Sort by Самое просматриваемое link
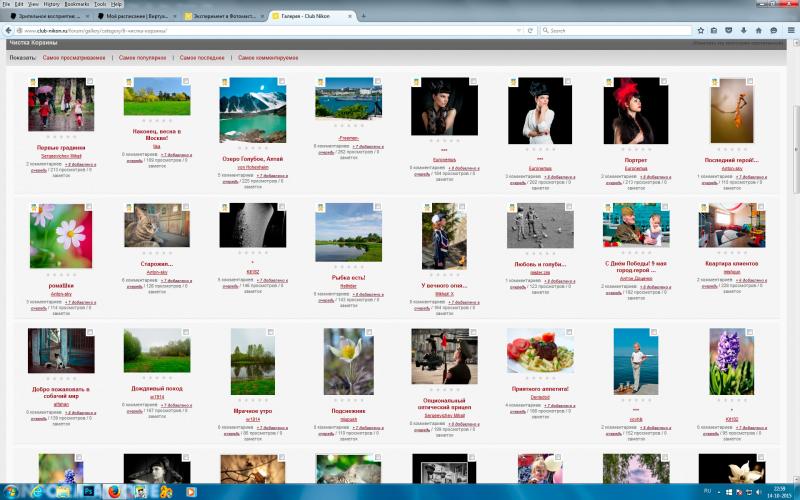 74,58
